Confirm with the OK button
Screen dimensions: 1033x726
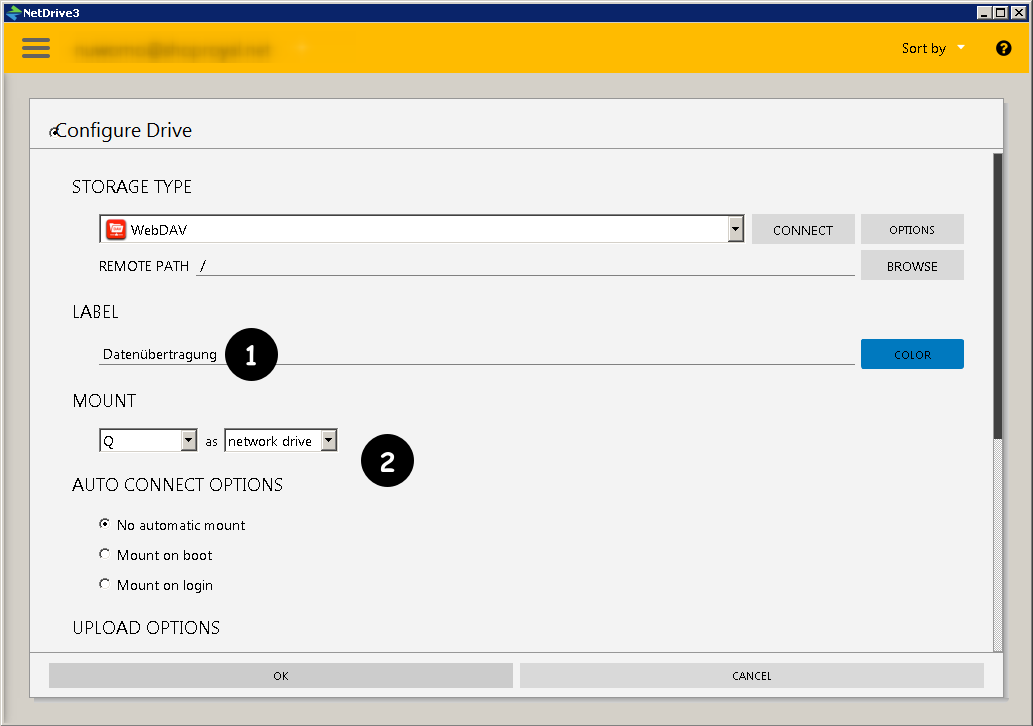[x=280, y=676]
